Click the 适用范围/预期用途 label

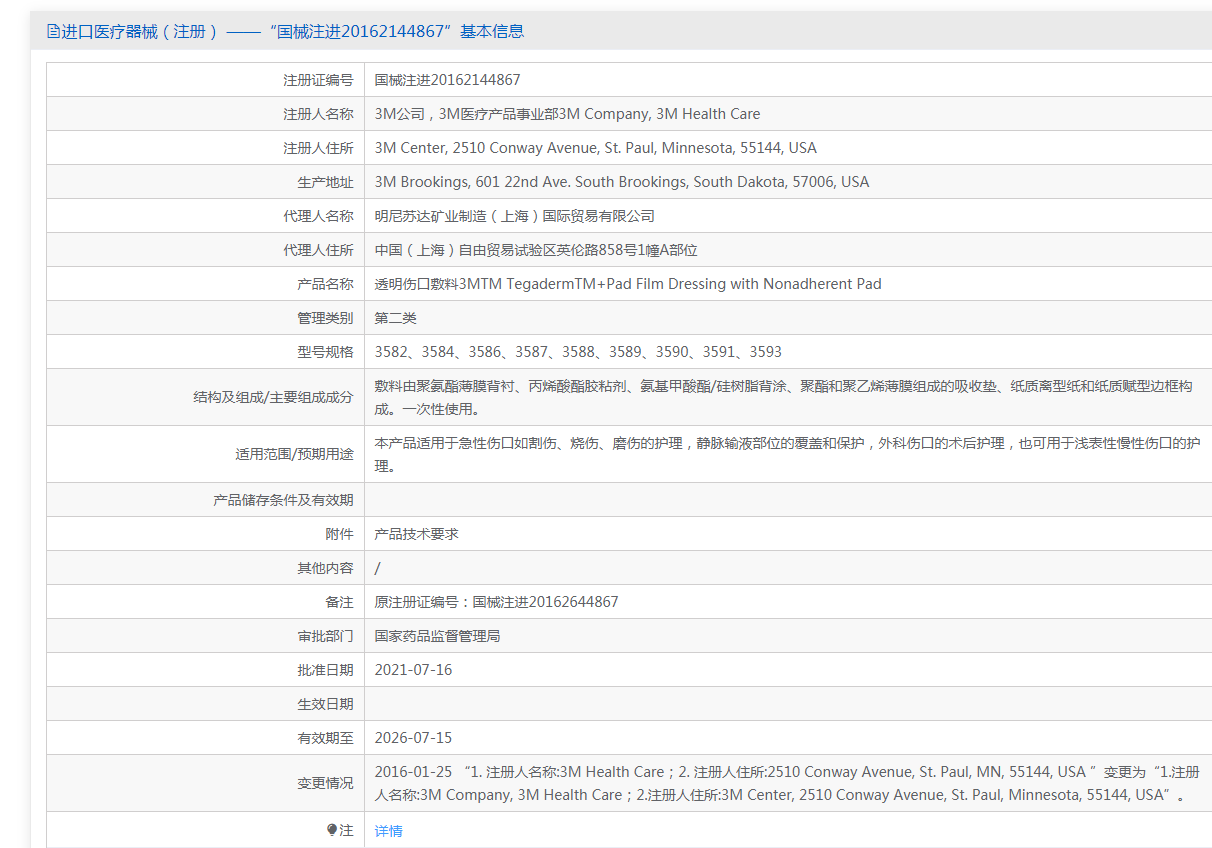click(x=294, y=454)
